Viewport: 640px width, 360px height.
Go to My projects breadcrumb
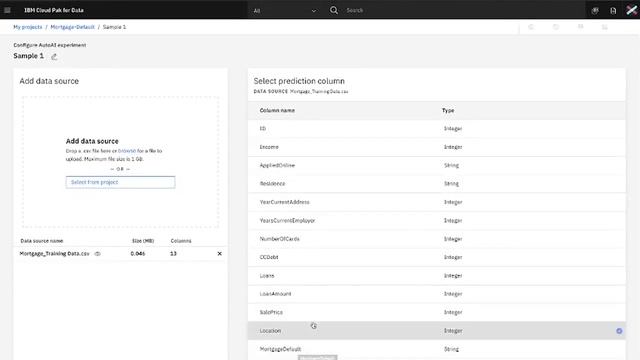(x=28, y=27)
